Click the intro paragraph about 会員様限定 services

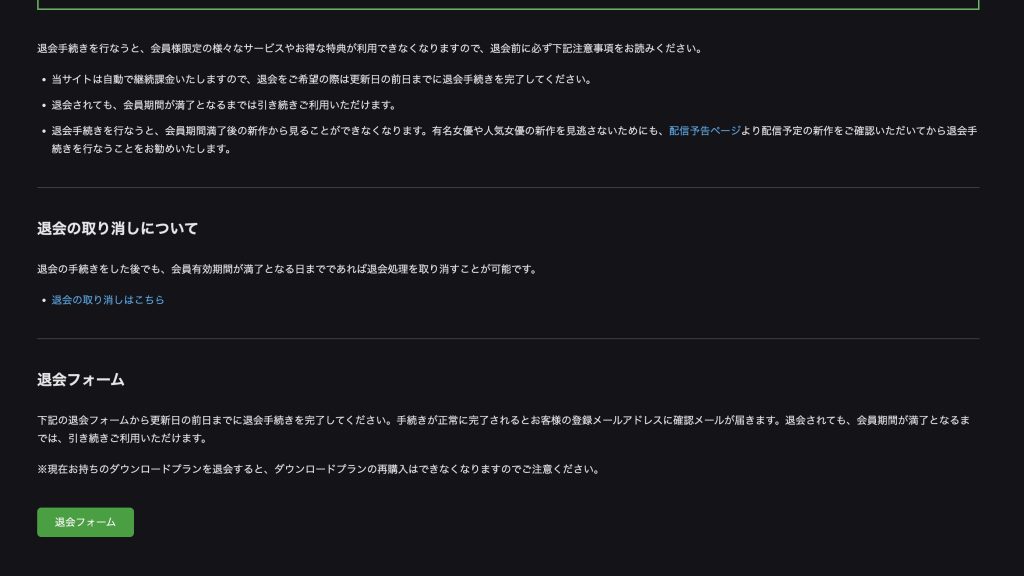coord(370,48)
